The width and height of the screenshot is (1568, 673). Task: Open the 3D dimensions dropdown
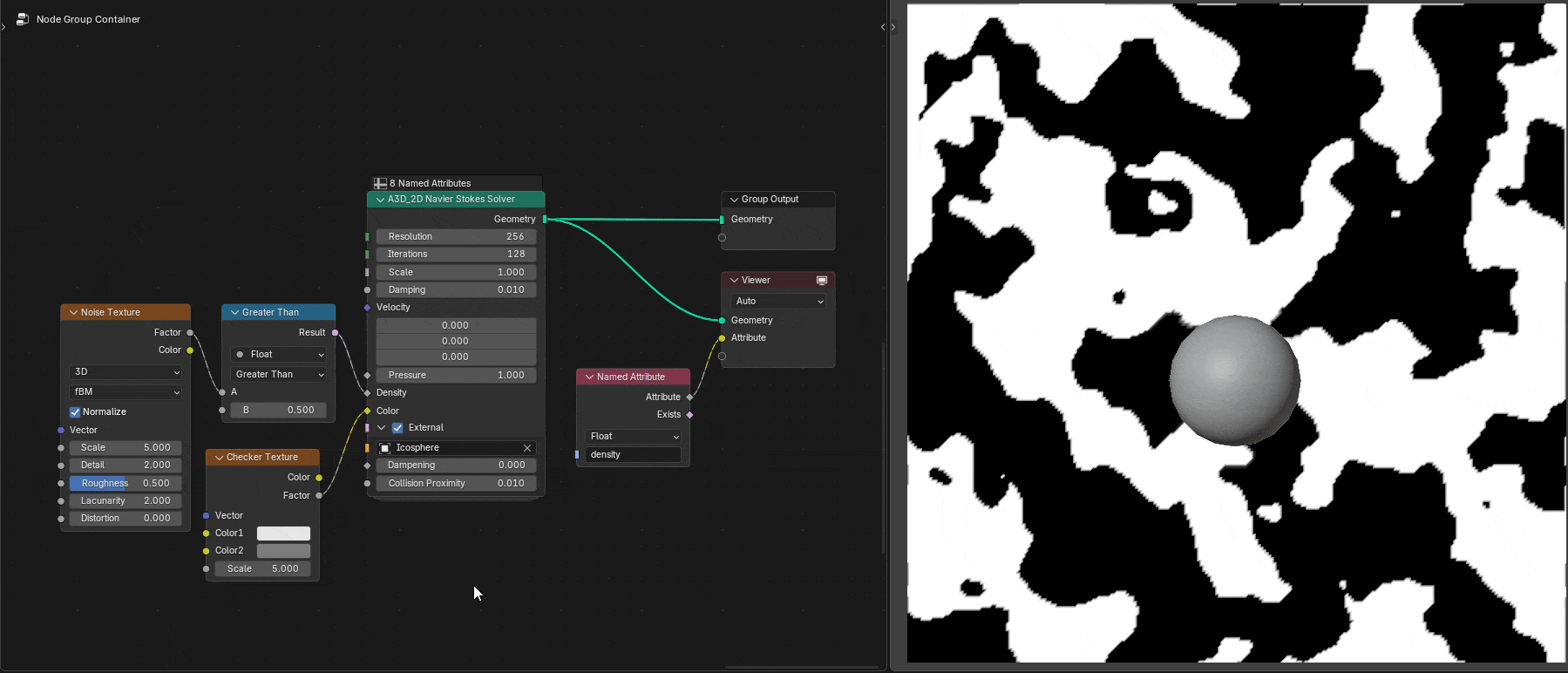126,371
